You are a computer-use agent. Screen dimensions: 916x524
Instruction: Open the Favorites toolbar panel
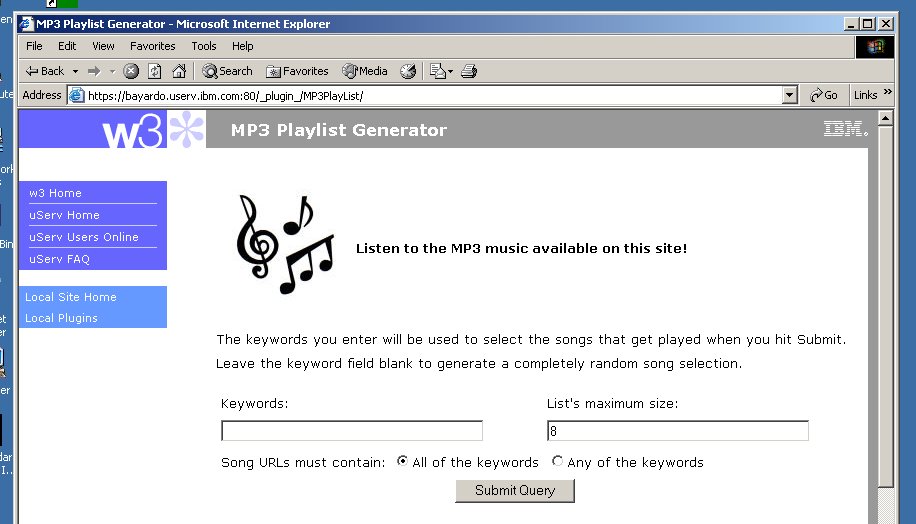pos(297,71)
